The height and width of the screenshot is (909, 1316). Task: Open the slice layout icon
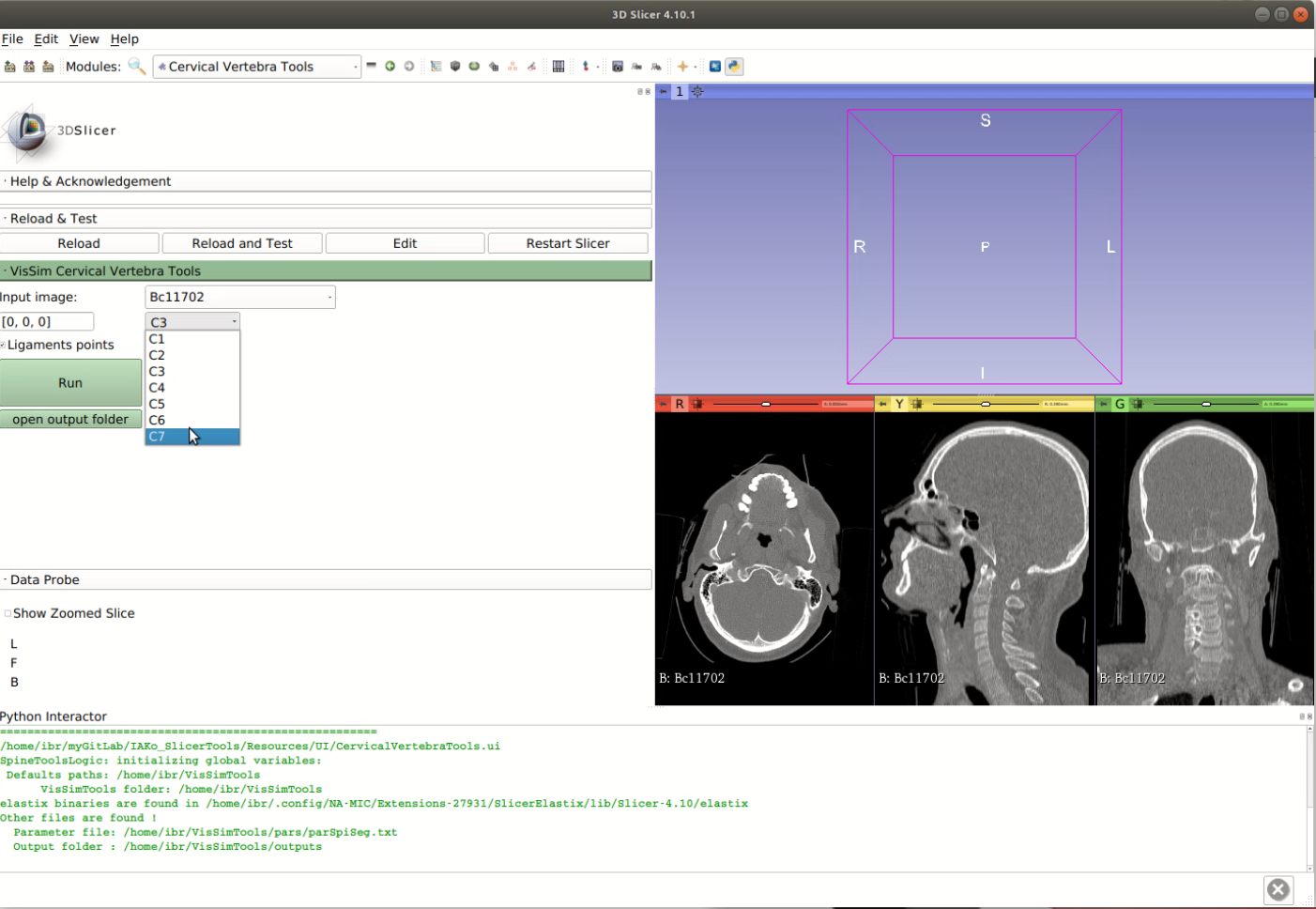pos(559,66)
